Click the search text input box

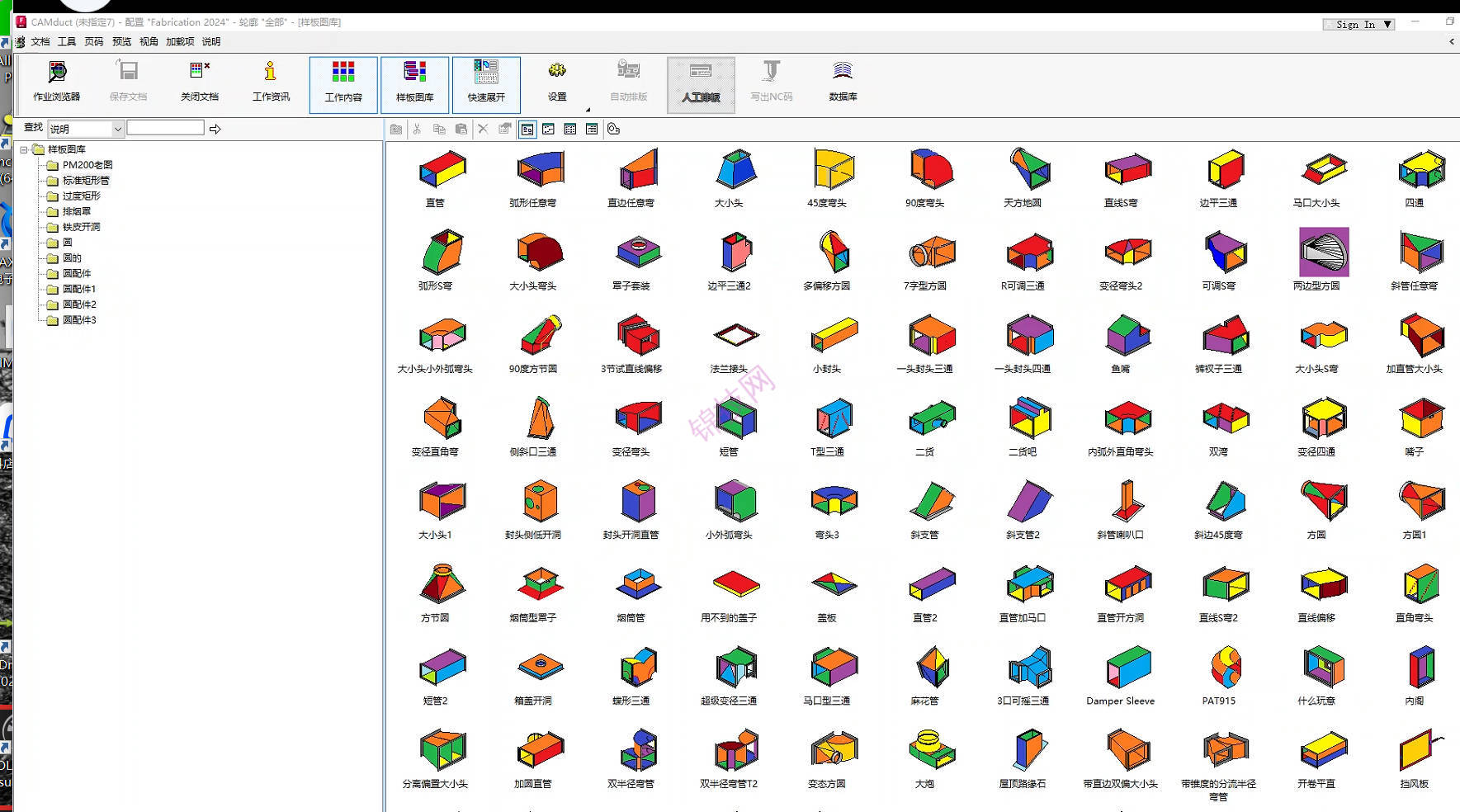click(x=165, y=128)
